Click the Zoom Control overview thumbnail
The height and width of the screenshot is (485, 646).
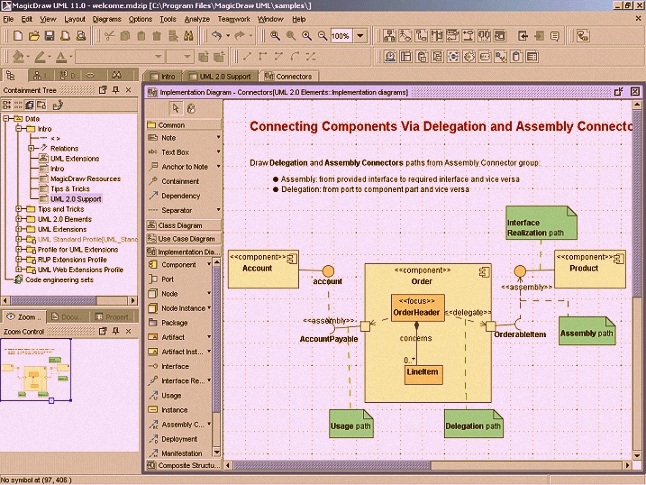[x=36, y=370]
